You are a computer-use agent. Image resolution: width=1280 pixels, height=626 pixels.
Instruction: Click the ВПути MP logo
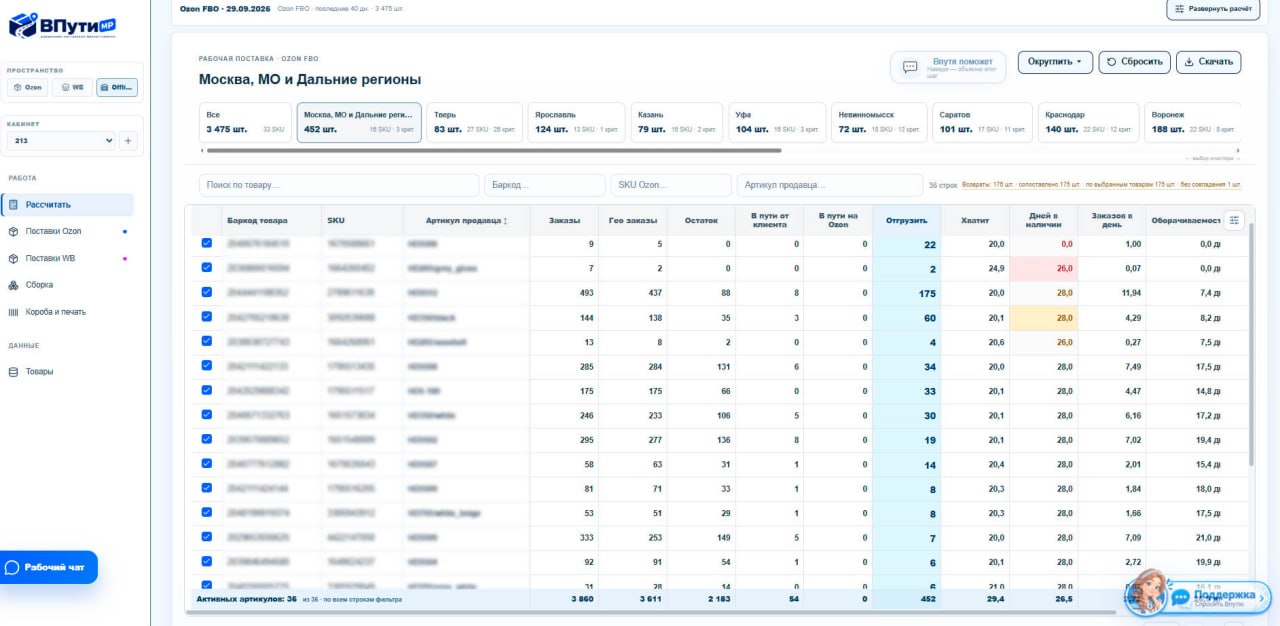coord(62,25)
